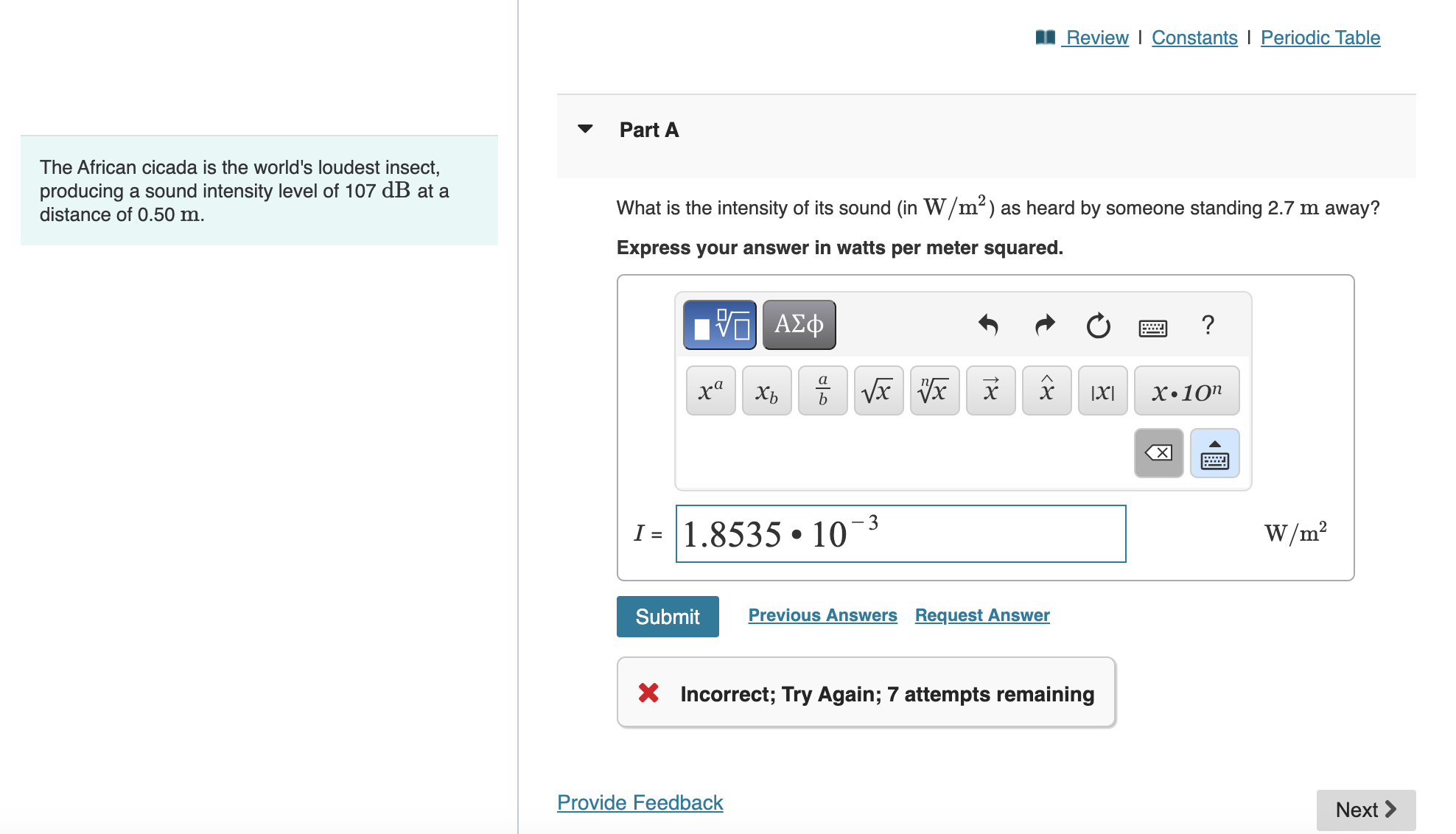Insert square root template
Viewport: 1456px width, 834px height.
878,390
